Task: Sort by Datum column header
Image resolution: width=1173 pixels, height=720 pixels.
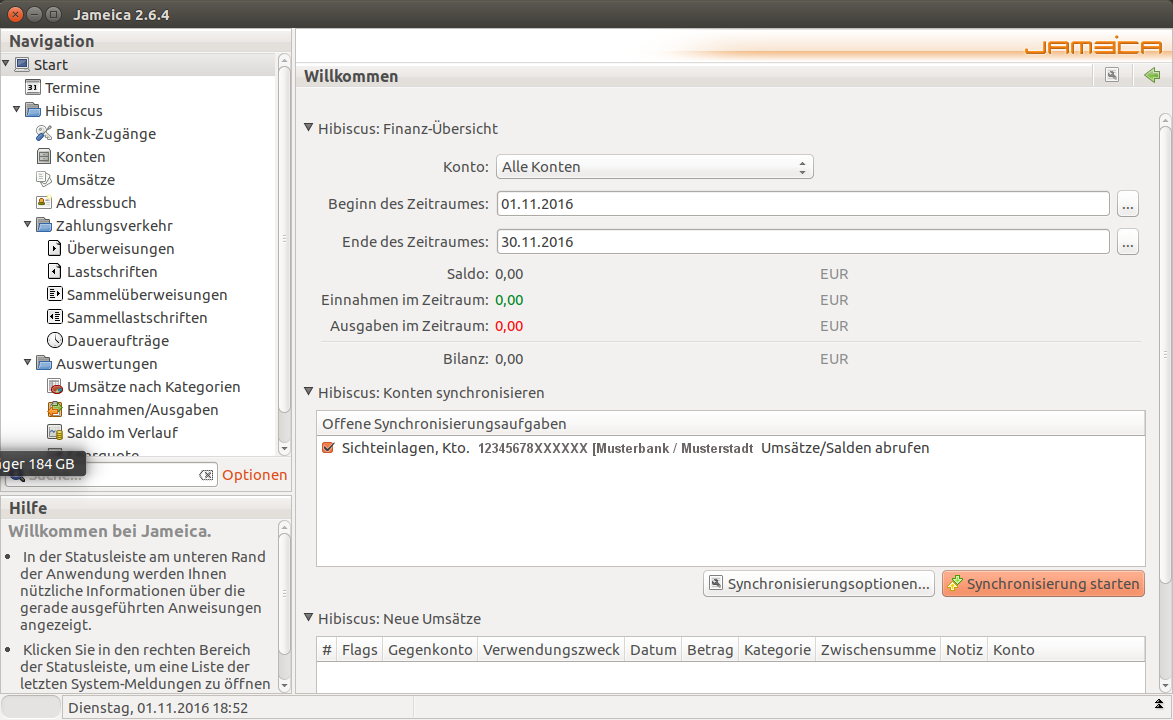Action: [x=653, y=650]
